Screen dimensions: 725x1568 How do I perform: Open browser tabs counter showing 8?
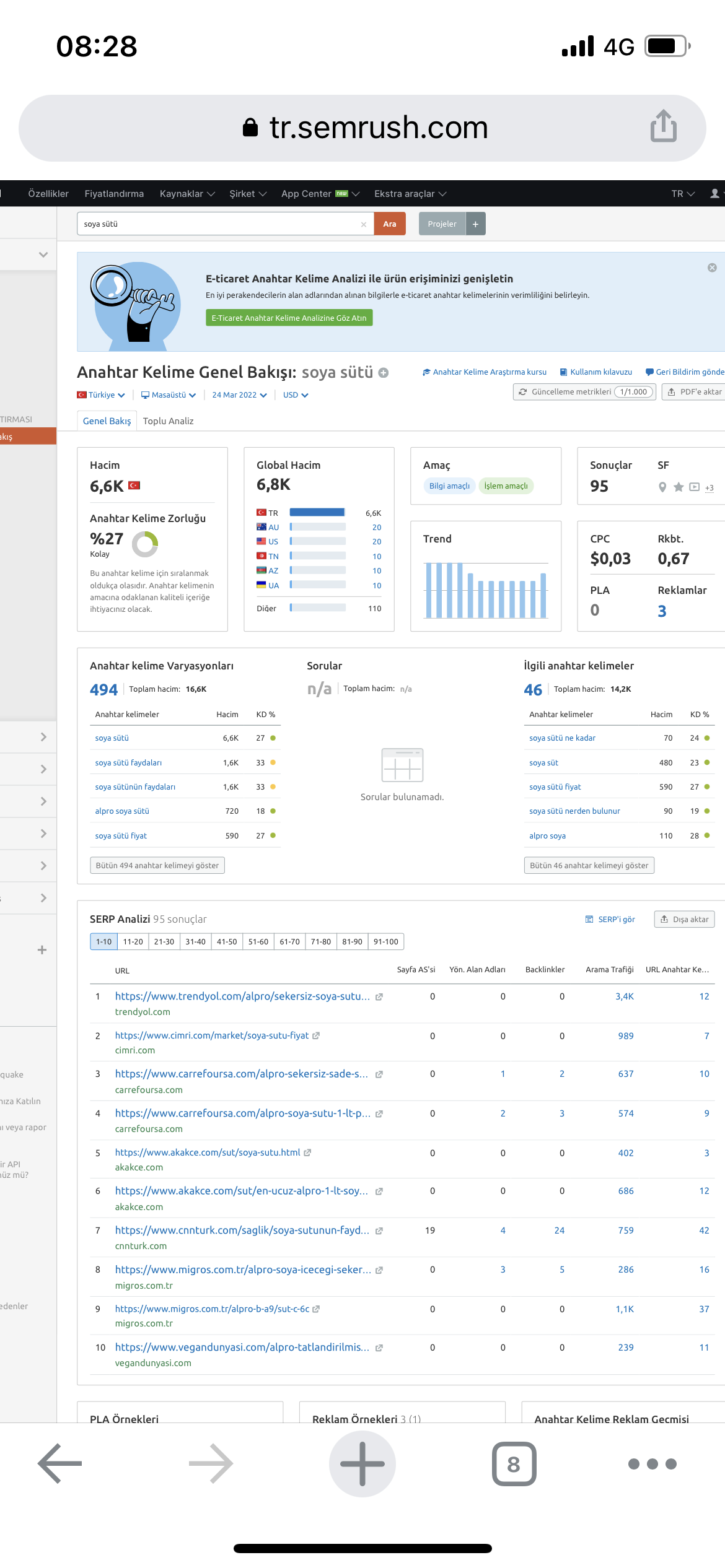click(x=514, y=1464)
